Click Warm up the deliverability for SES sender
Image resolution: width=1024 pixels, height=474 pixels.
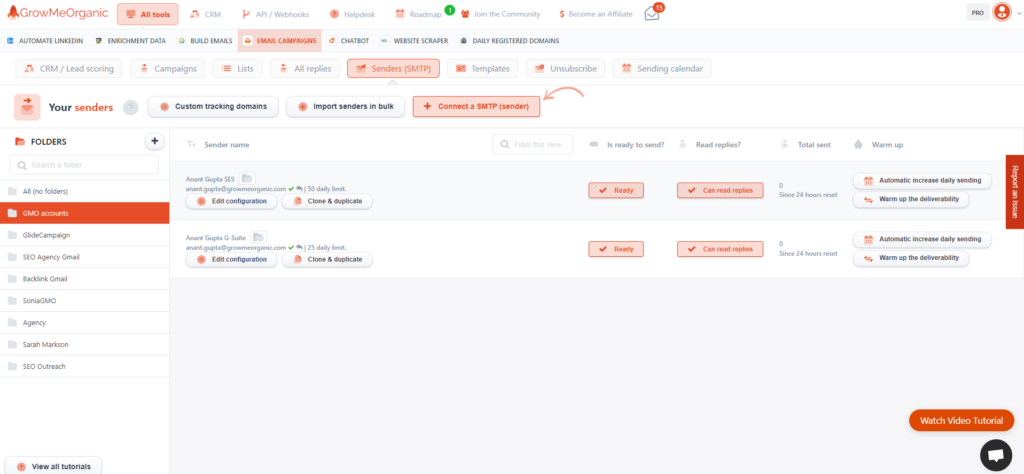(911, 200)
